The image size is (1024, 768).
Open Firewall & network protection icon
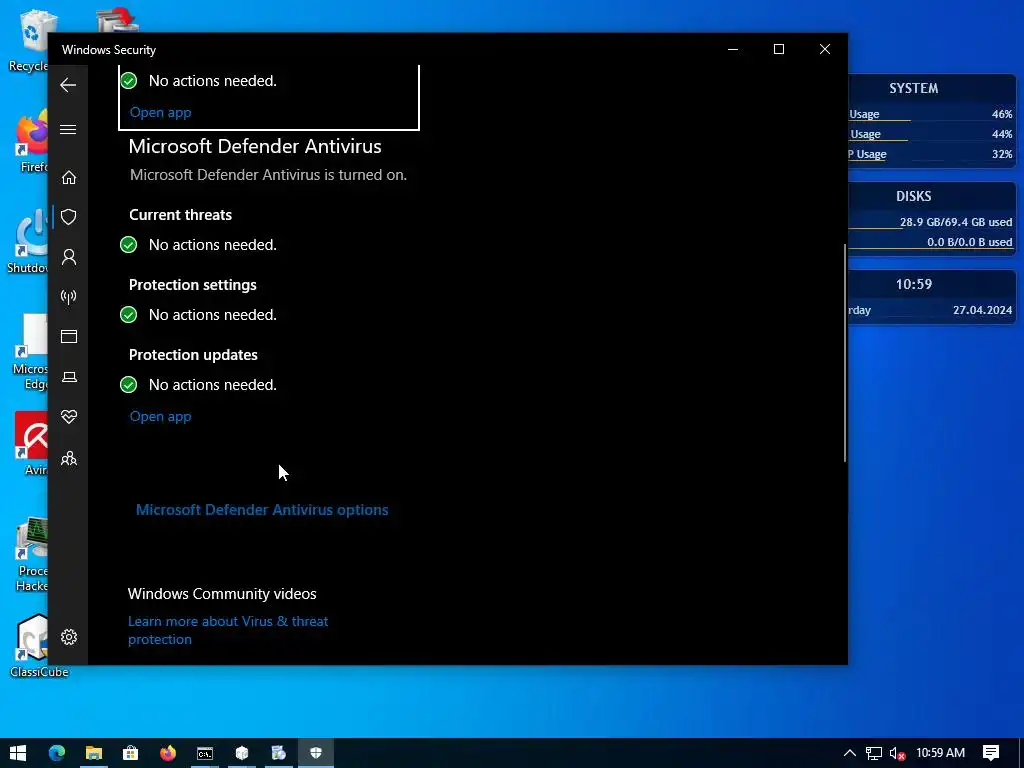tap(69, 297)
